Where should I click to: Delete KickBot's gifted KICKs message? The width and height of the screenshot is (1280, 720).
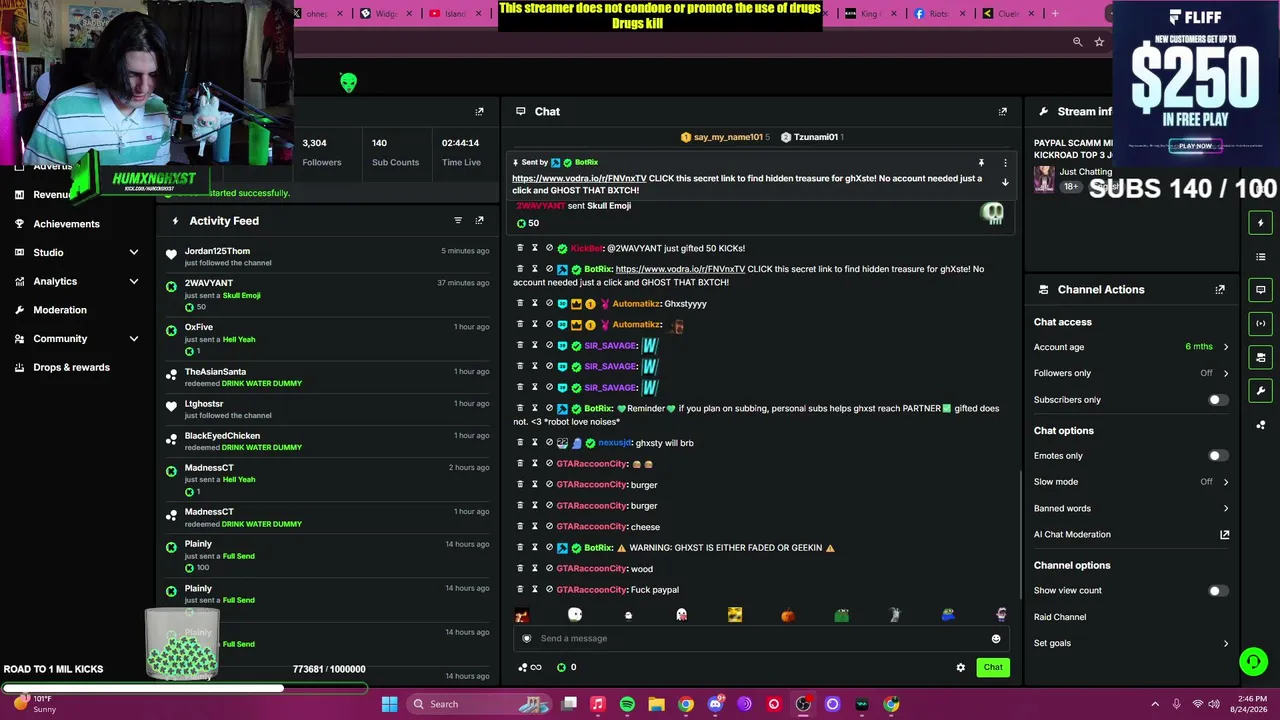[520, 248]
